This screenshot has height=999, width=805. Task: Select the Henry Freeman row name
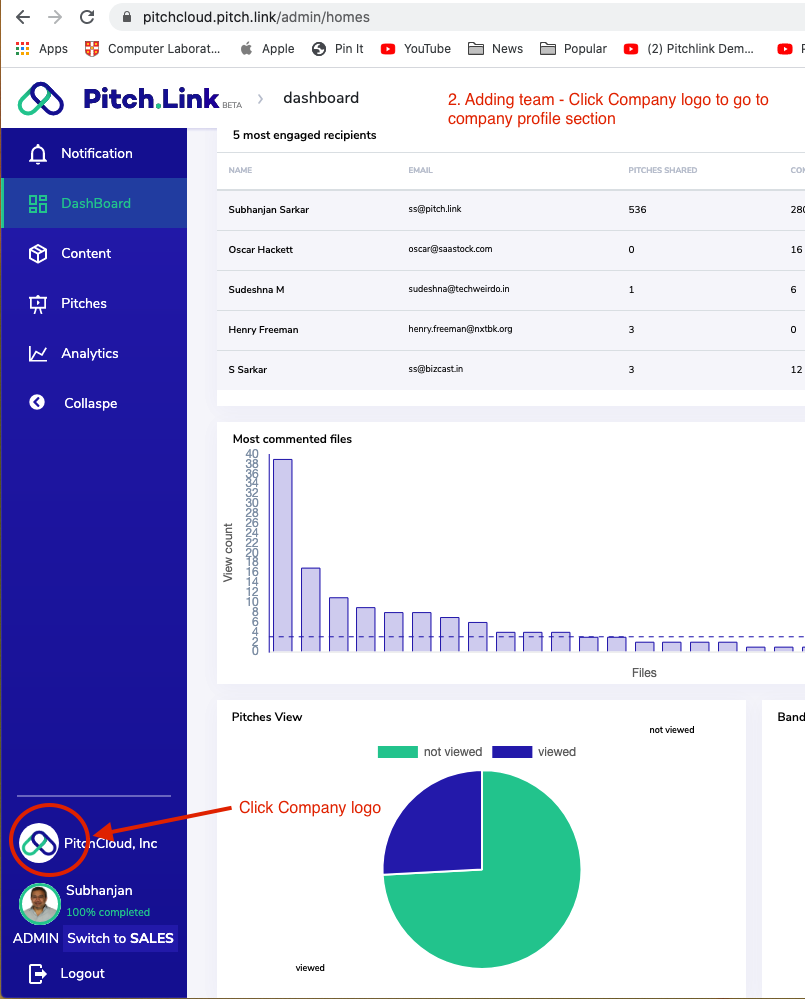click(x=264, y=330)
